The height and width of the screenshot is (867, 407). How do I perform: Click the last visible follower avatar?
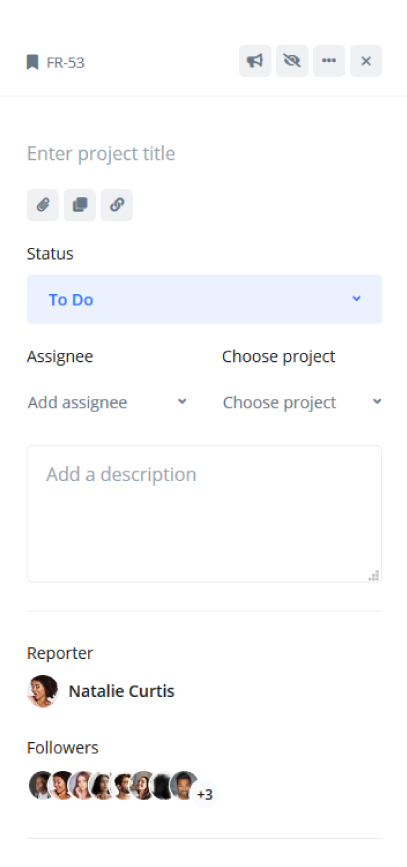pyautogui.click(x=185, y=785)
